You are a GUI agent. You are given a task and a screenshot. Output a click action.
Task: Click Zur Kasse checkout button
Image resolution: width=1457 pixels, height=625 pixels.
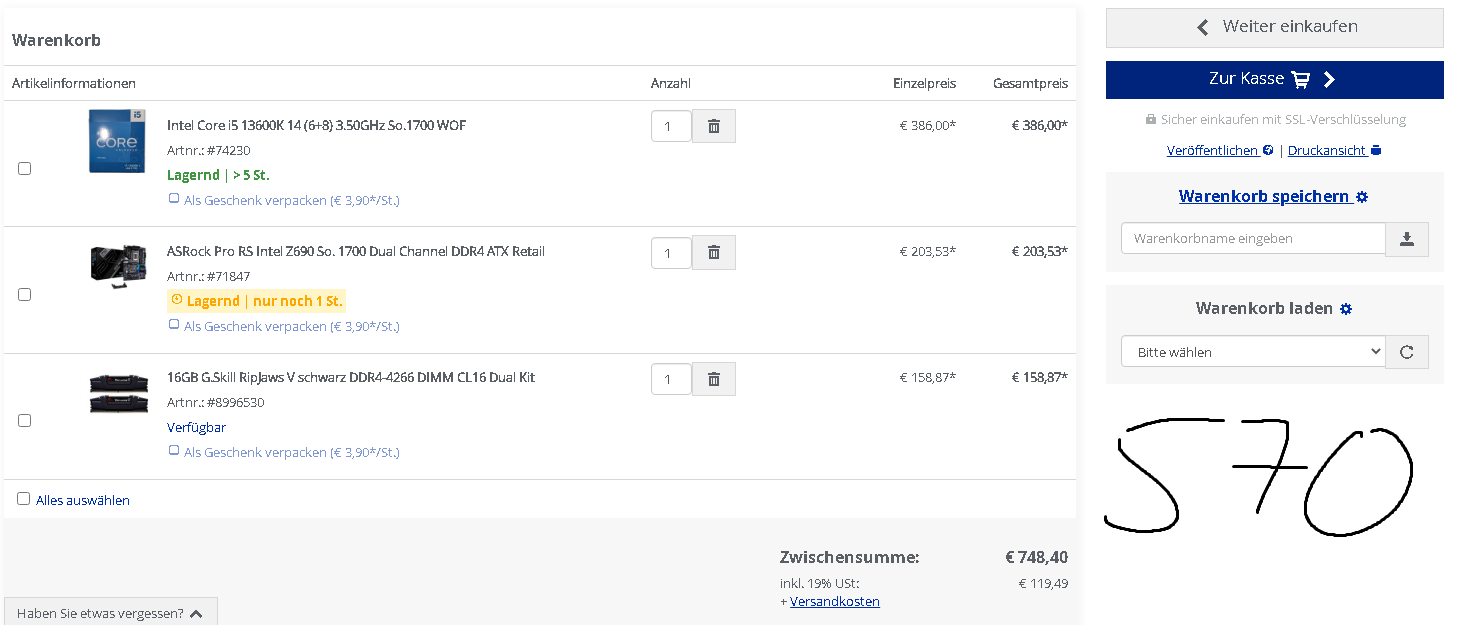[1274, 79]
